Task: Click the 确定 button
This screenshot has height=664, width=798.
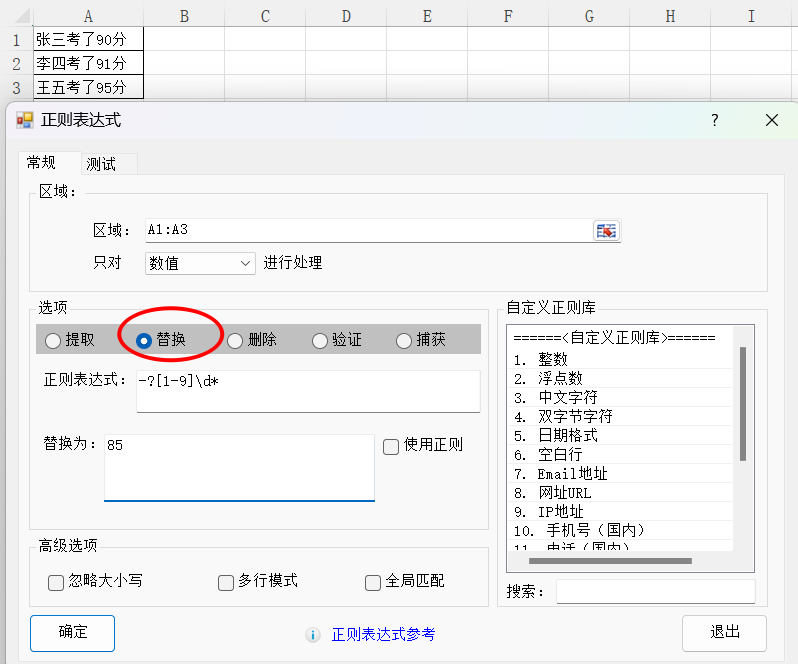Action: (x=72, y=633)
